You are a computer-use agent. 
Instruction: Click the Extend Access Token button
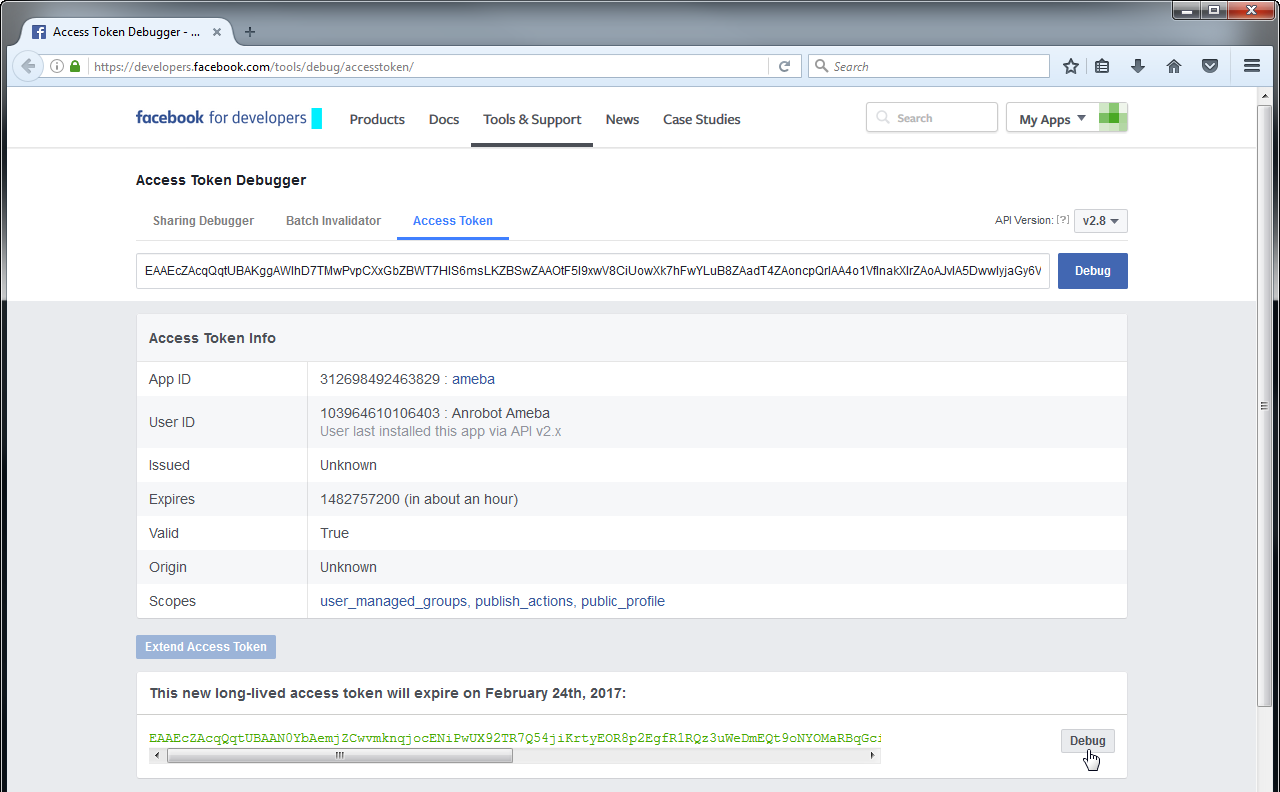pyautogui.click(x=206, y=647)
